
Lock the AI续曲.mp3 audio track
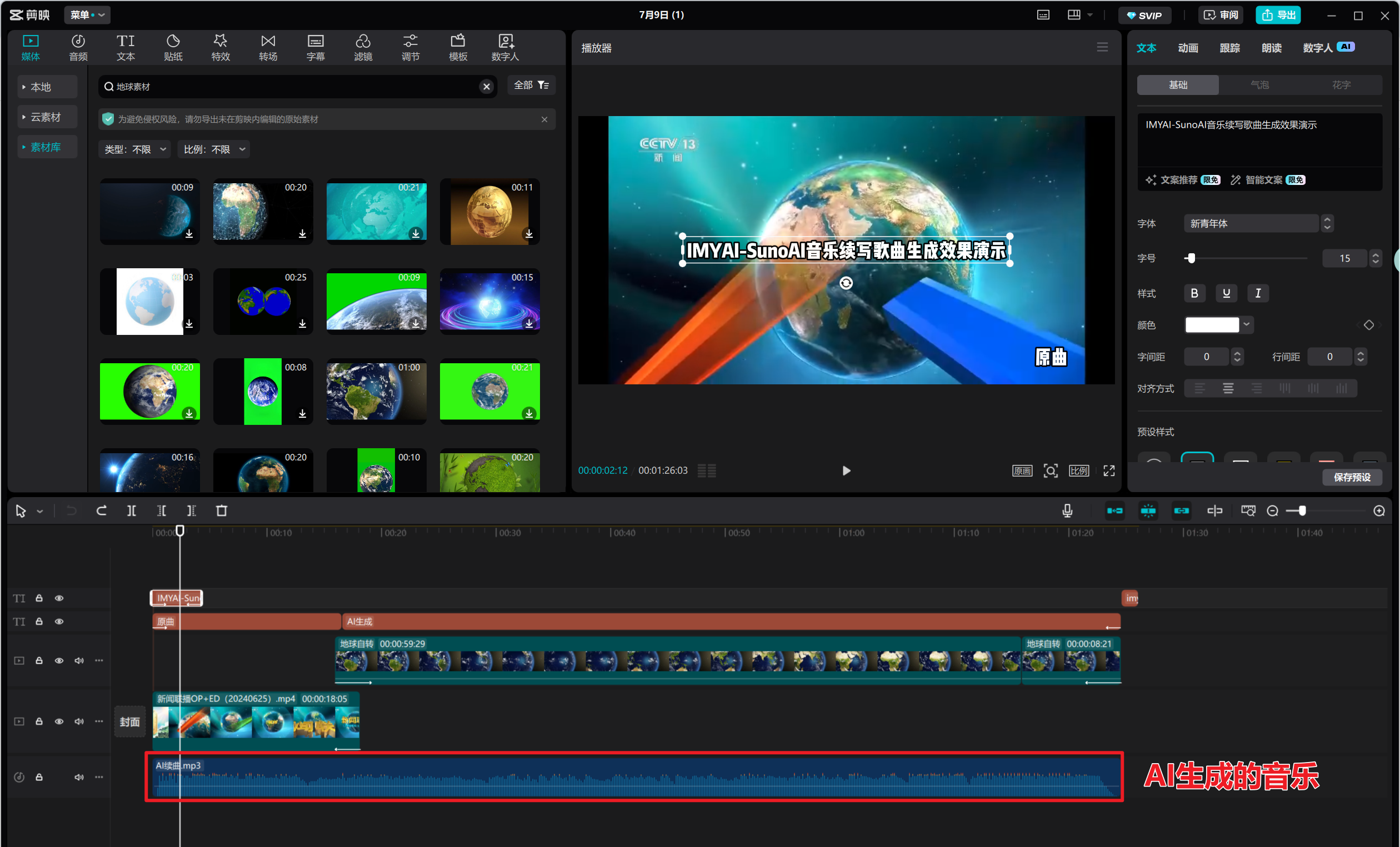tap(39, 776)
